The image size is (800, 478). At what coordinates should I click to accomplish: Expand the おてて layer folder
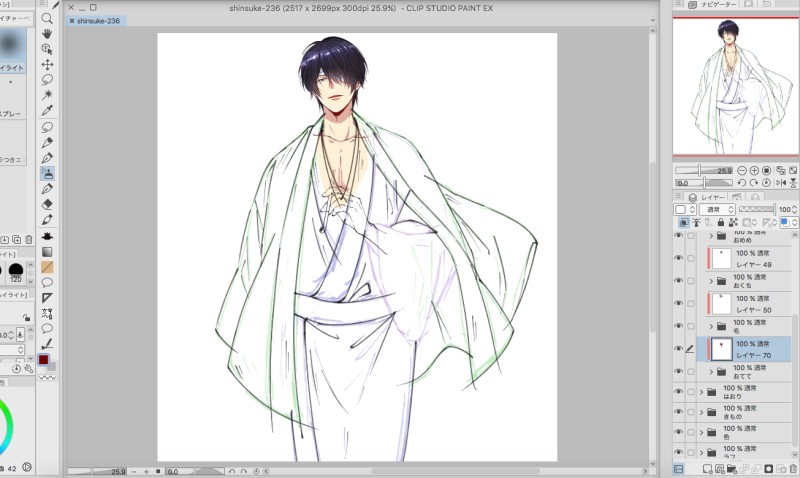[x=711, y=371]
